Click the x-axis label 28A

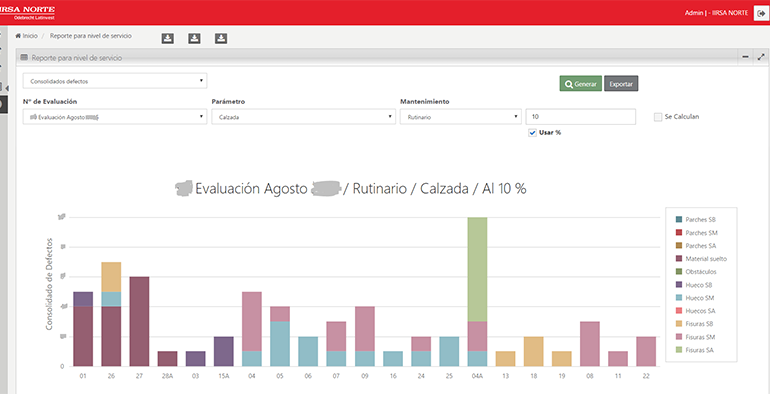click(x=167, y=375)
